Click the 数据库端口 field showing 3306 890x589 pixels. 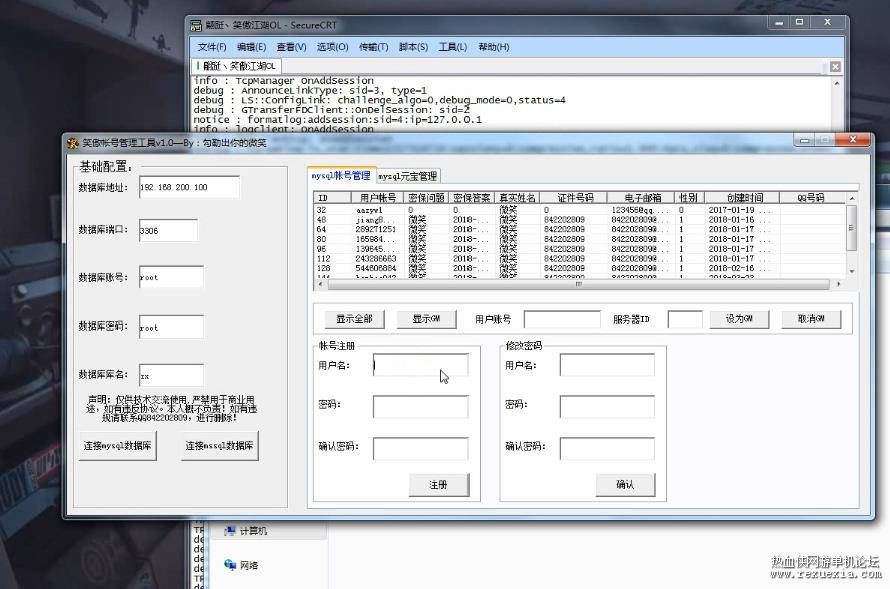[168, 230]
